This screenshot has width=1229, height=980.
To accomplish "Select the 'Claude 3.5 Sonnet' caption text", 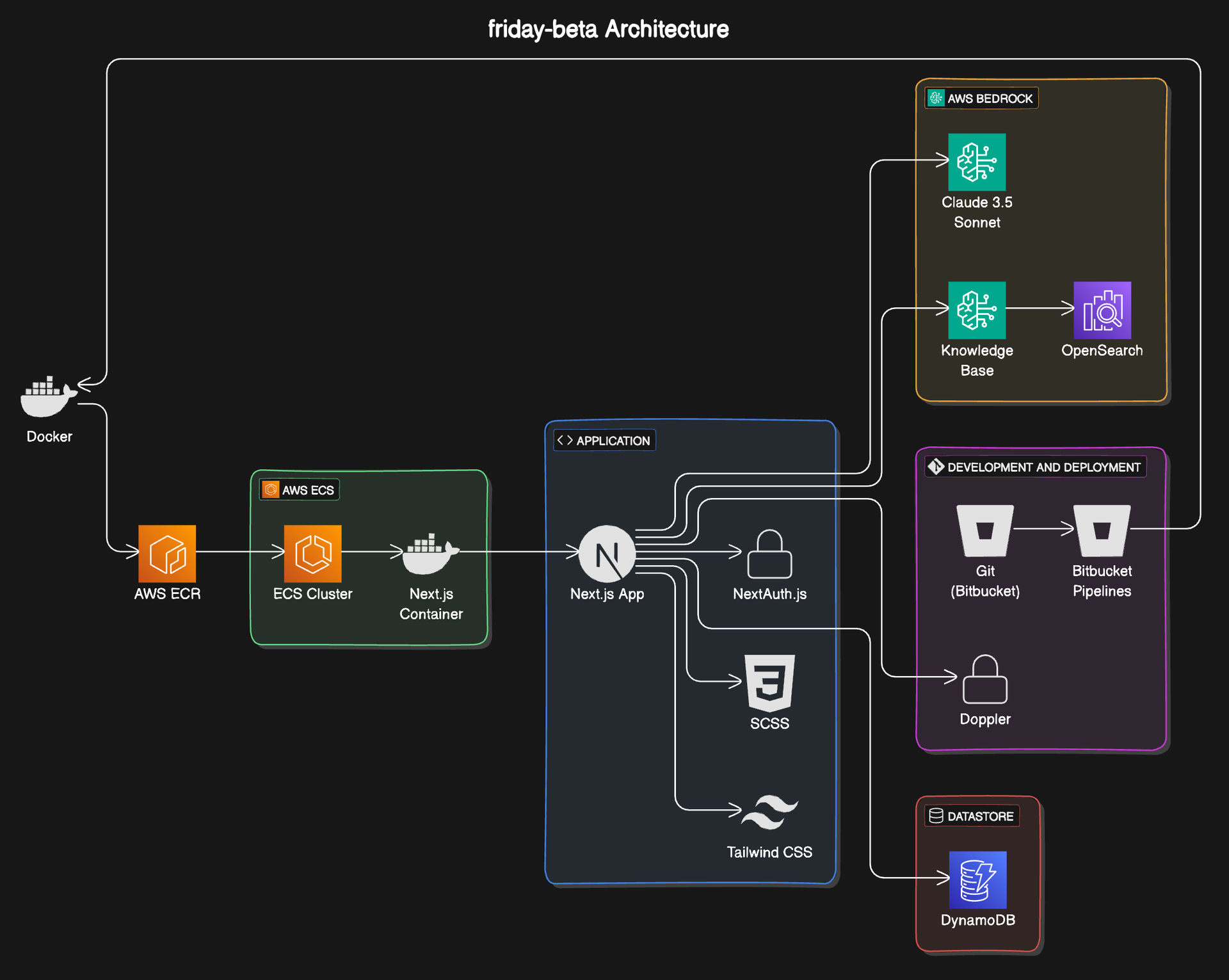I will [977, 213].
